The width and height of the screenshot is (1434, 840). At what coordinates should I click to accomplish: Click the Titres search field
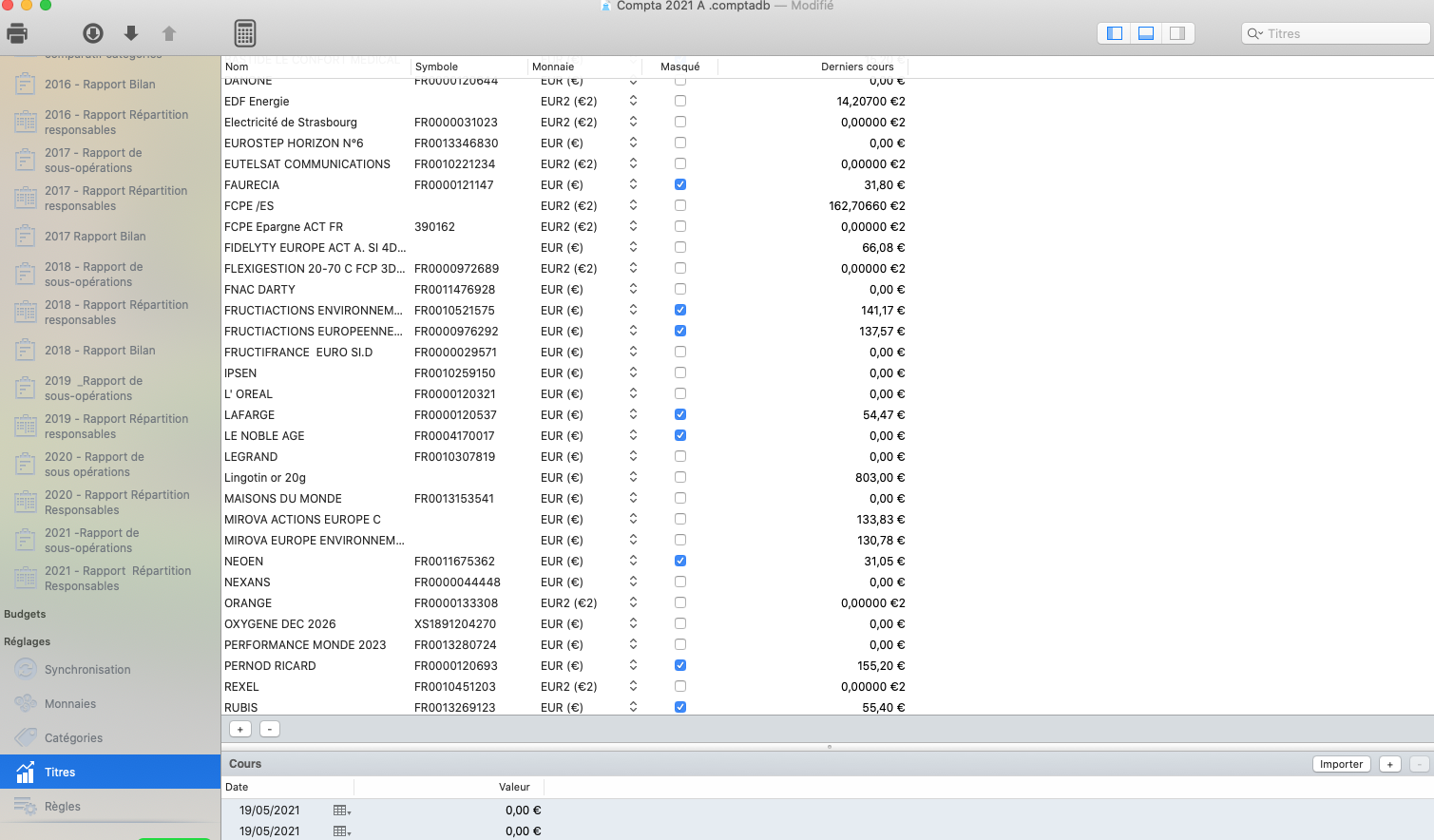point(1335,33)
